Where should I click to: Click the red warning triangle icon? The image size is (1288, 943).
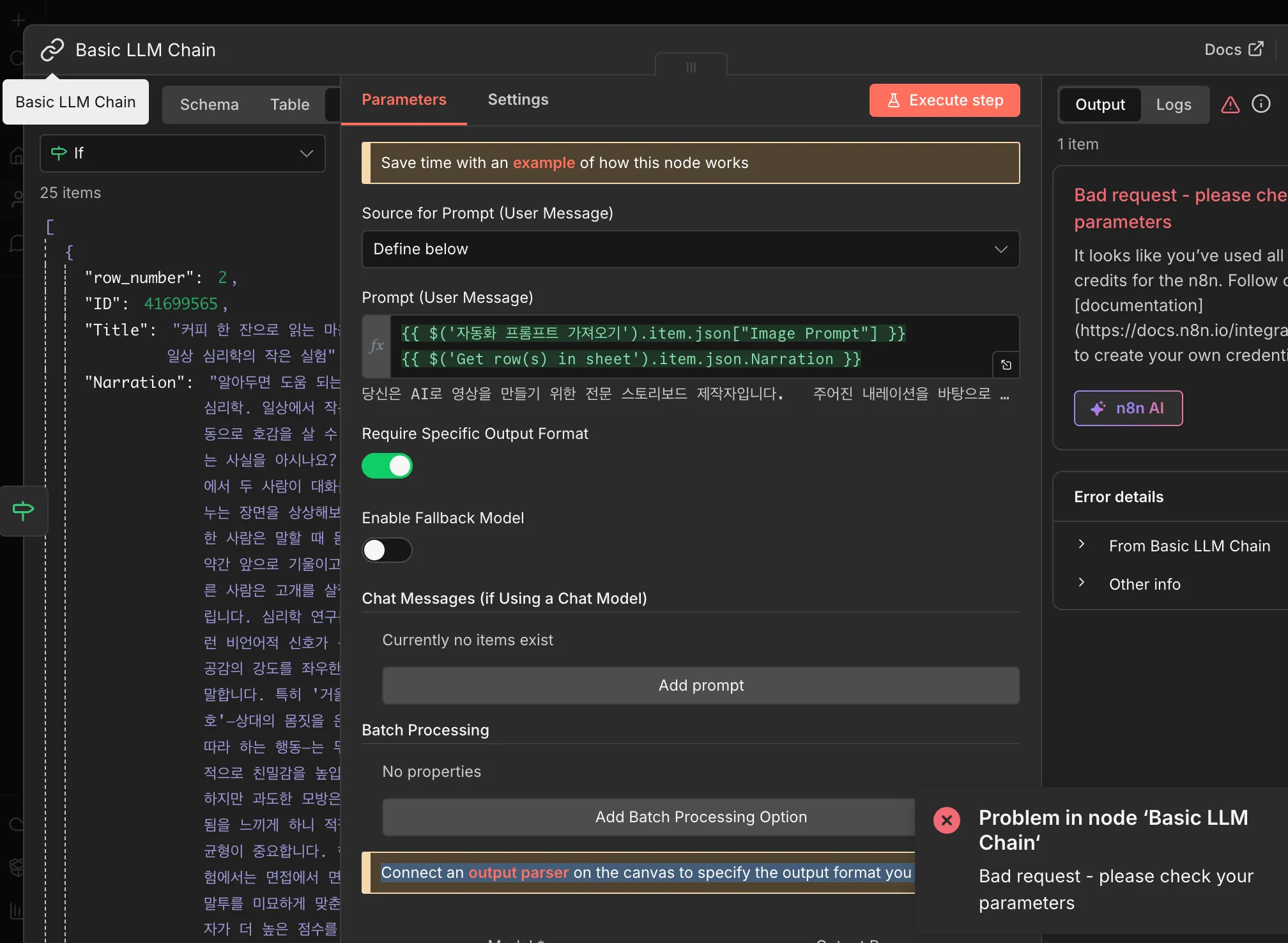[x=1230, y=105]
